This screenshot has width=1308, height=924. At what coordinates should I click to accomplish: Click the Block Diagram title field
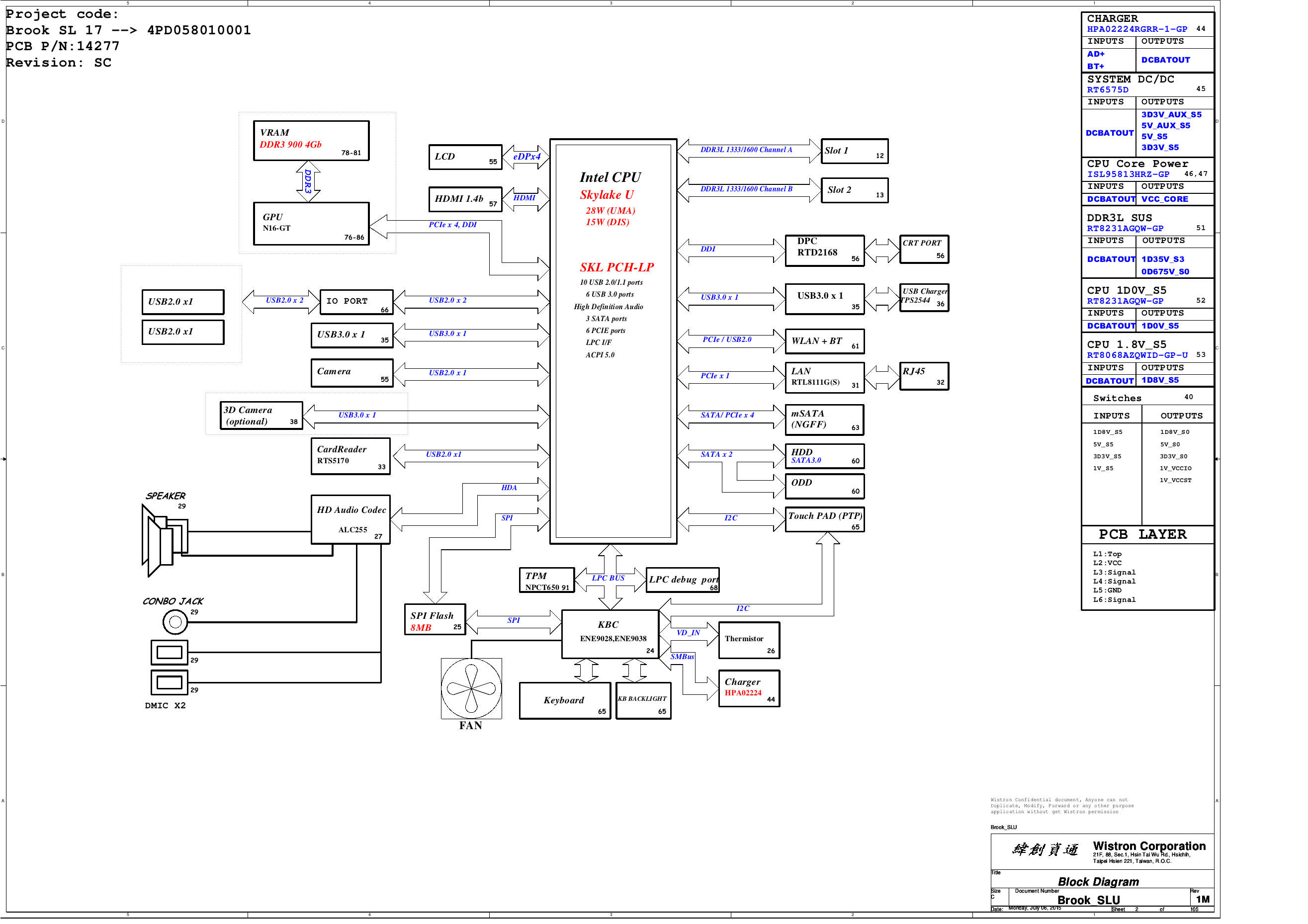(x=1098, y=881)
